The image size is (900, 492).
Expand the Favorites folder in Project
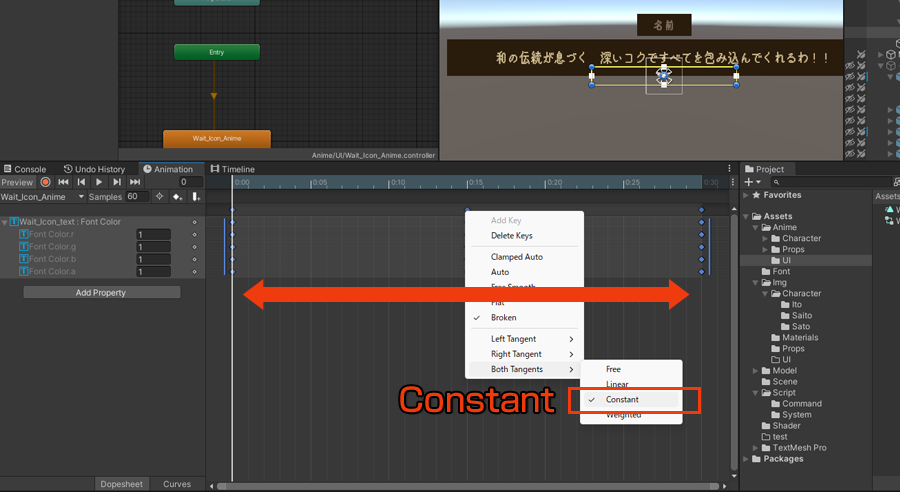(x=746, y=195)
